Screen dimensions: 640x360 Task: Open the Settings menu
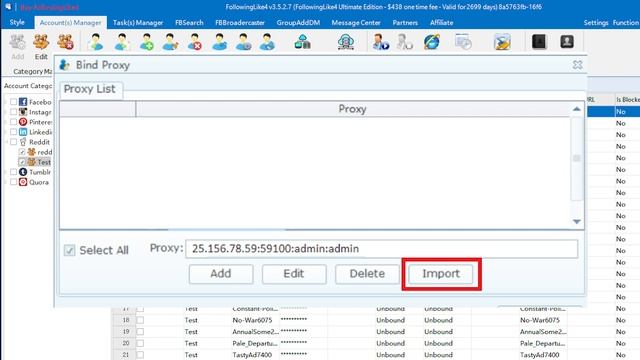[x=596, y=23]
